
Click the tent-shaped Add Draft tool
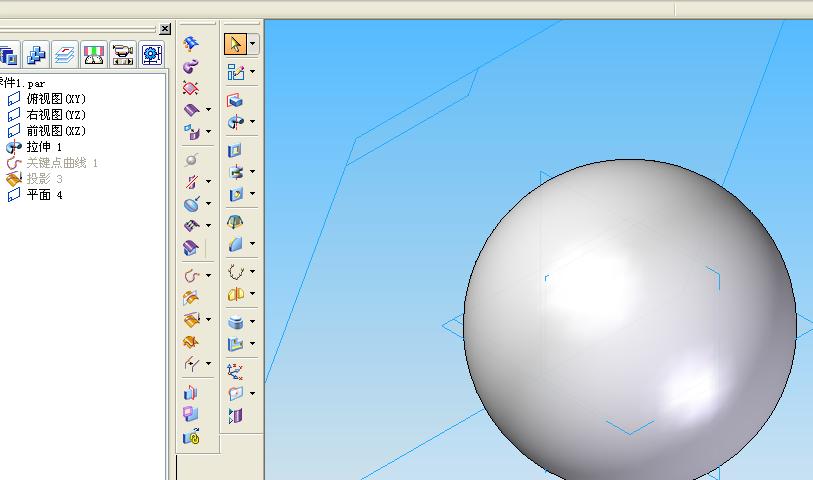point(235,222)
